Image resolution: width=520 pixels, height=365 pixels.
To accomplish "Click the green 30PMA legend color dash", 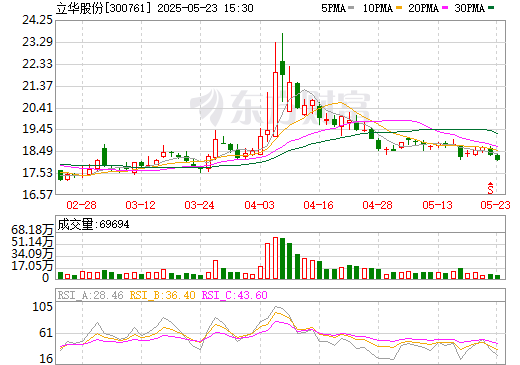I will (x=491, y=7).
